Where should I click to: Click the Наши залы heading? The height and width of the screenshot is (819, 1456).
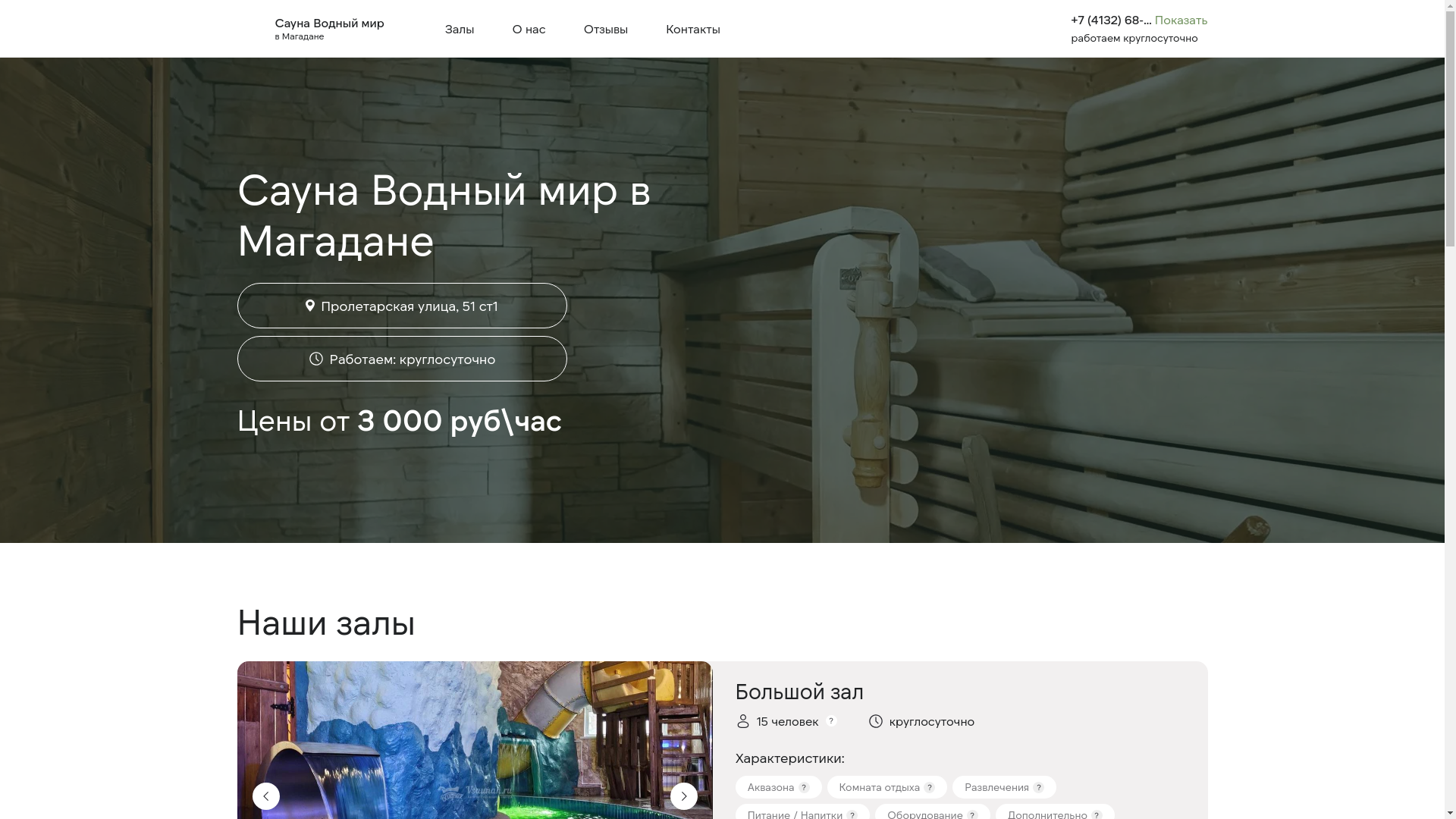(326, 623)
